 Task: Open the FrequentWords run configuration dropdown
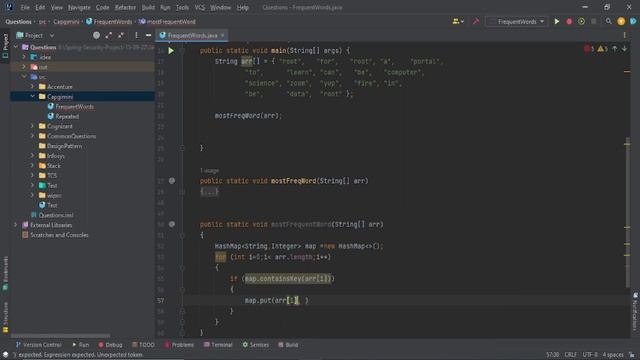tap(517, 21)
